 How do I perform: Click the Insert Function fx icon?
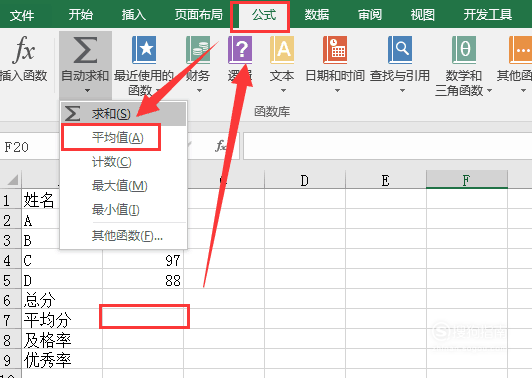pyautogui.click(x=24, y=50)
